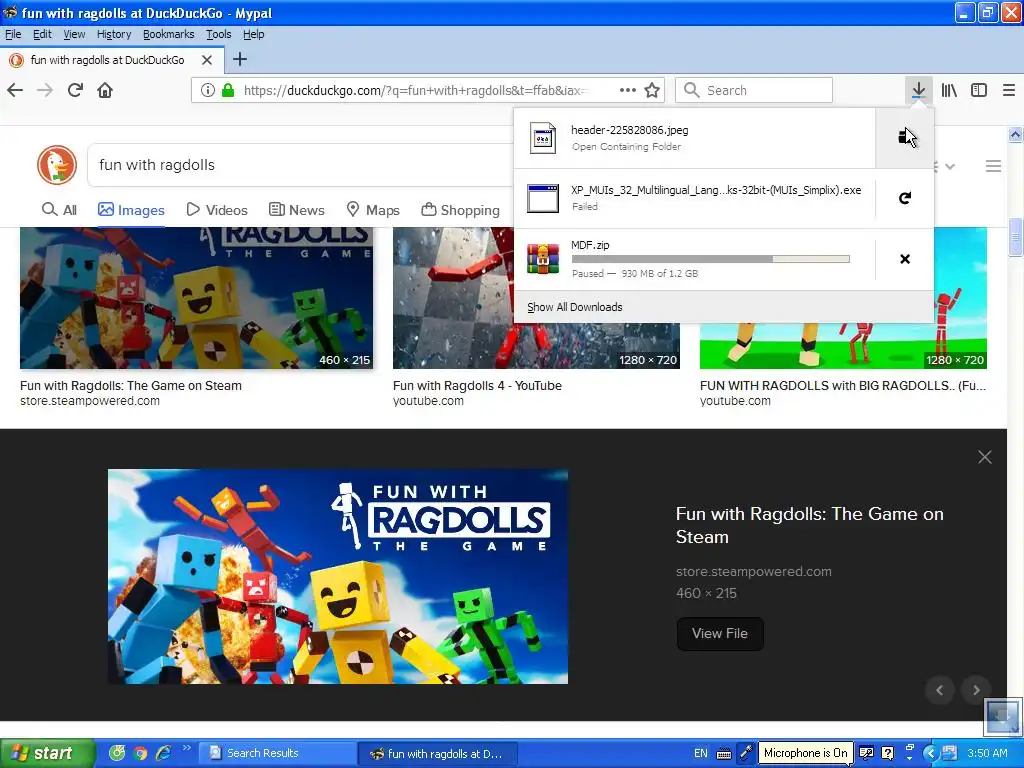Open the Bookmarks menu

168,34
